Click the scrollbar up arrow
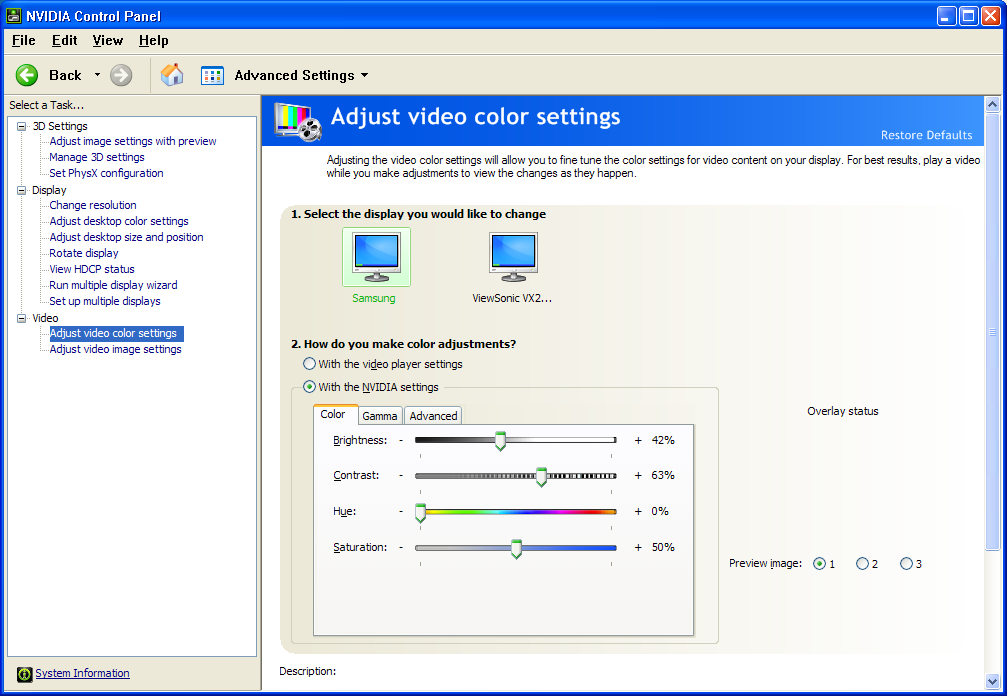Viewport: 1007px width, 696px height. (x=992, y=104)
